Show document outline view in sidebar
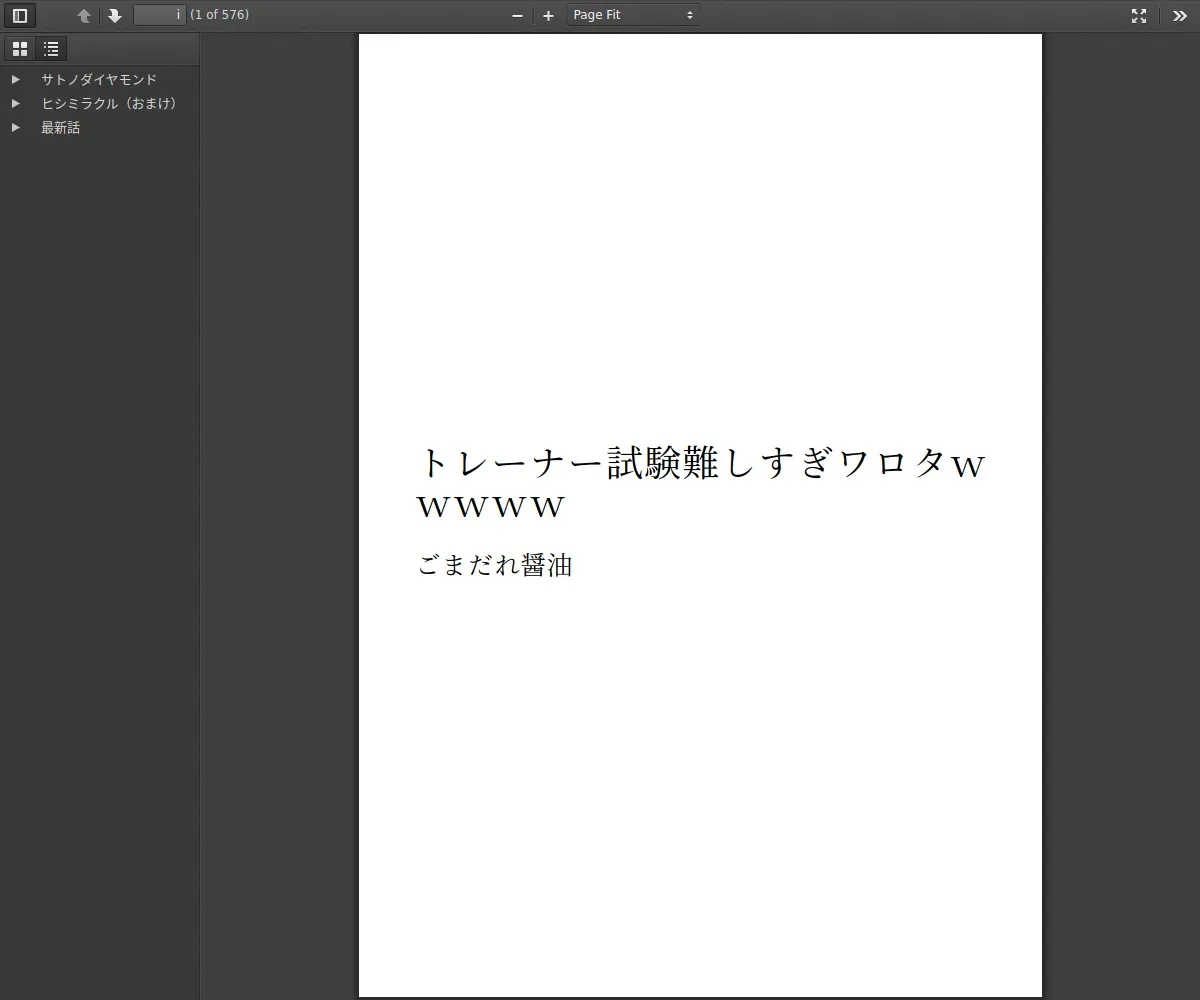Viewport: 1200px width, 1000px height. click(51, 49)
